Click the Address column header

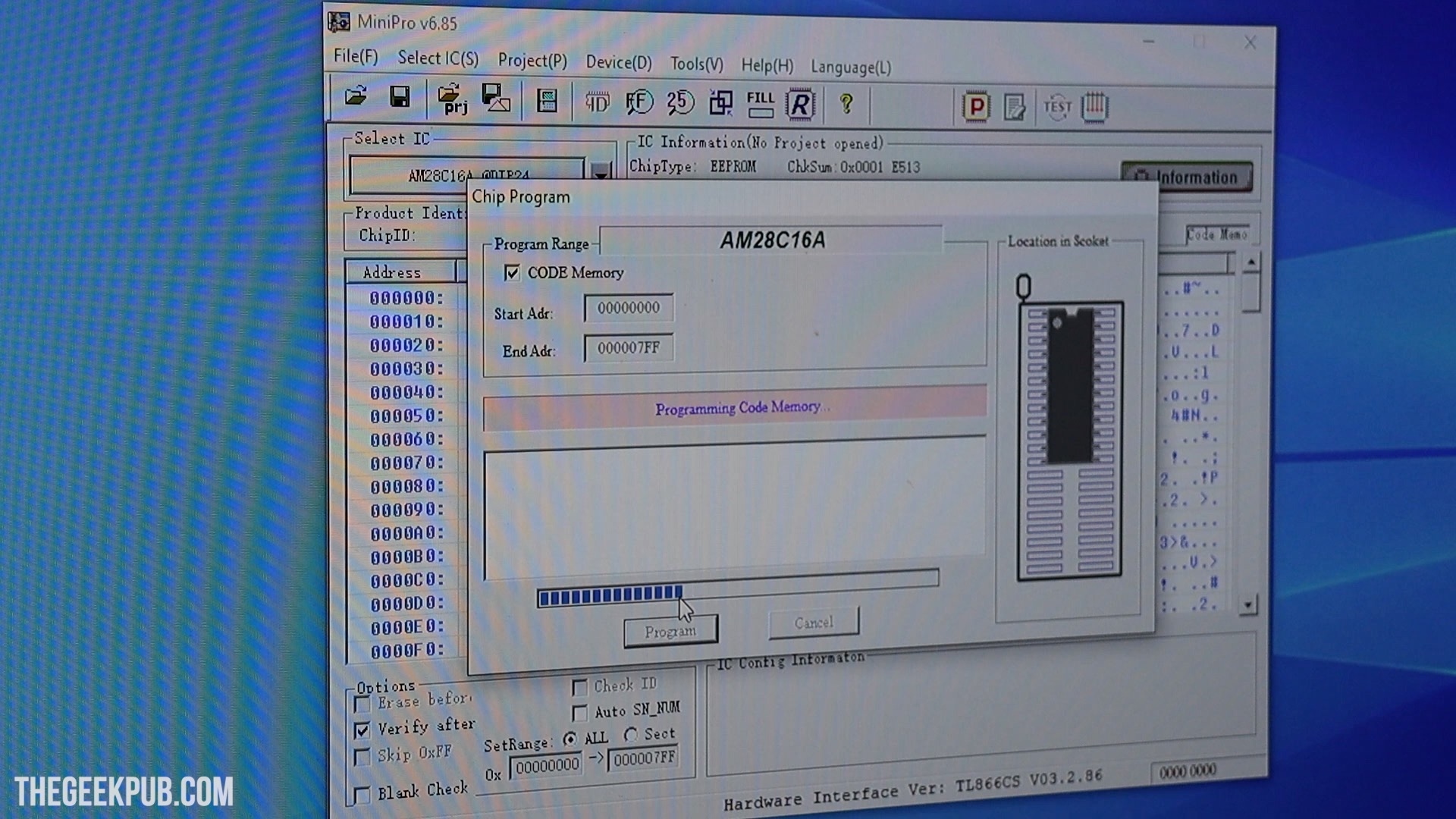click(401, 271)
